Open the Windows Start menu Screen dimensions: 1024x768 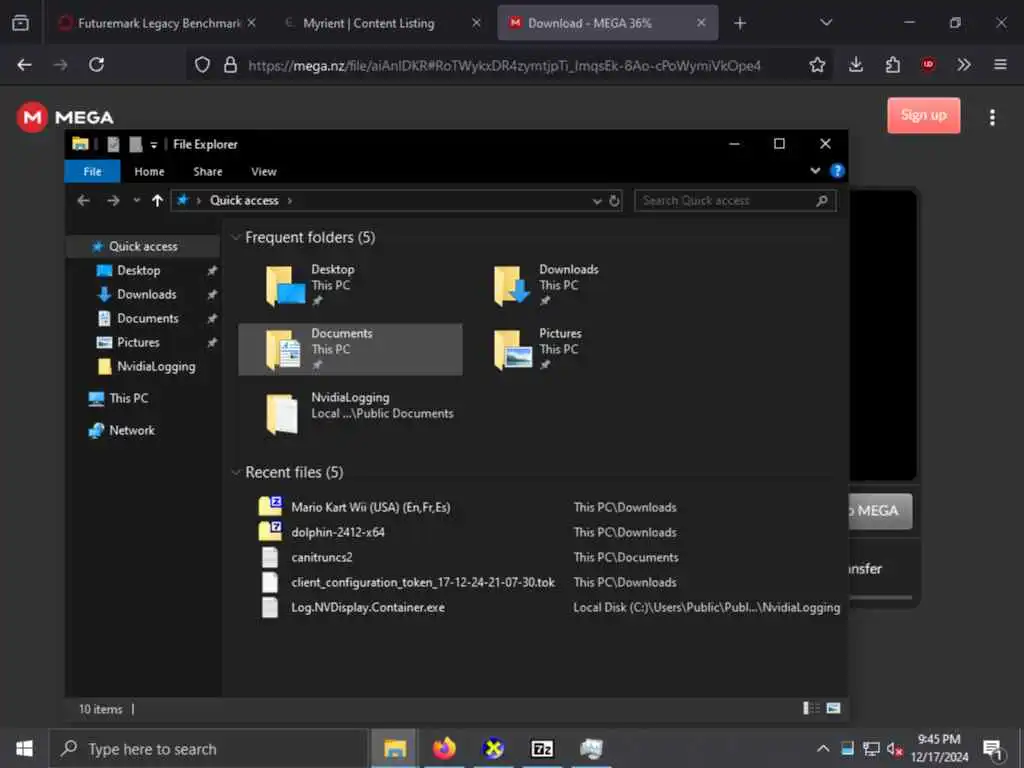(x=24, y=749)
